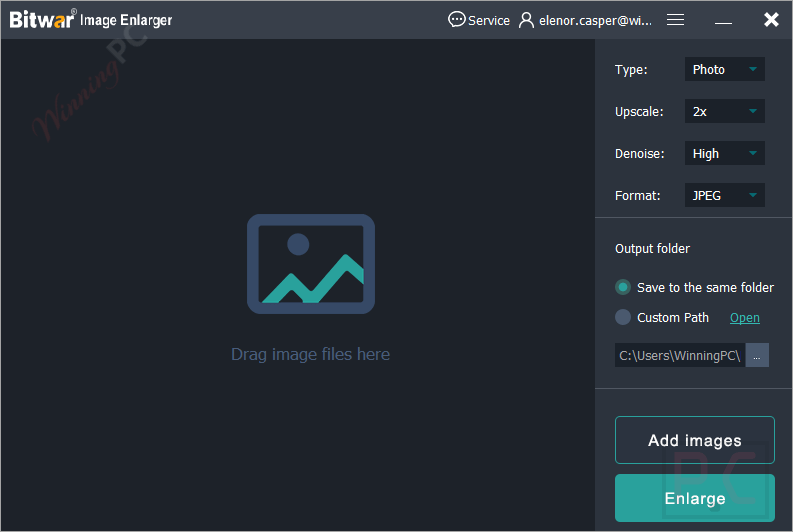Viewport: 793px width, 532px height.
Task: Click the 'Denoise:' label
Action: pyautogui.click(x=639, y=154)
